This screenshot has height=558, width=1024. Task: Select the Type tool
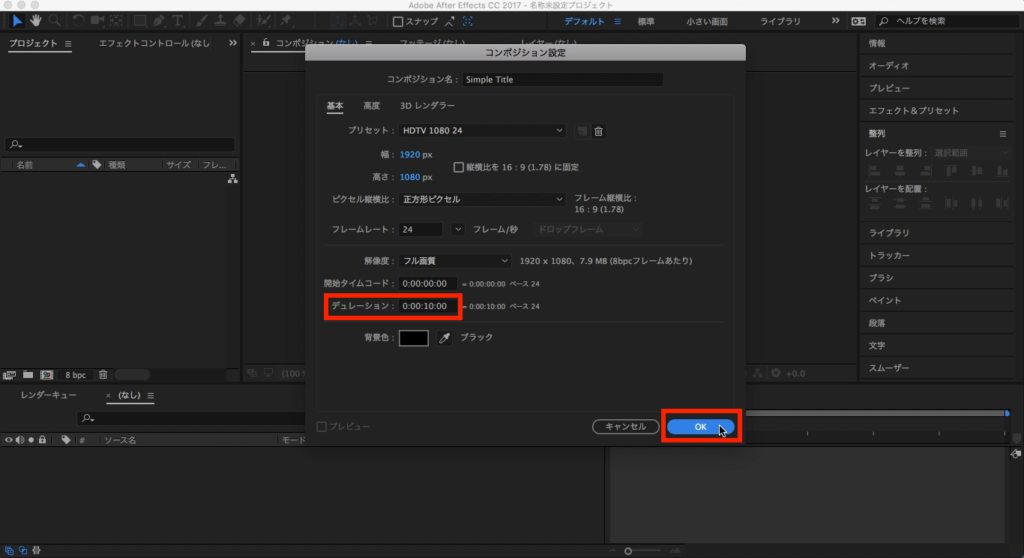pyautogui.click(x=178, y=21)
